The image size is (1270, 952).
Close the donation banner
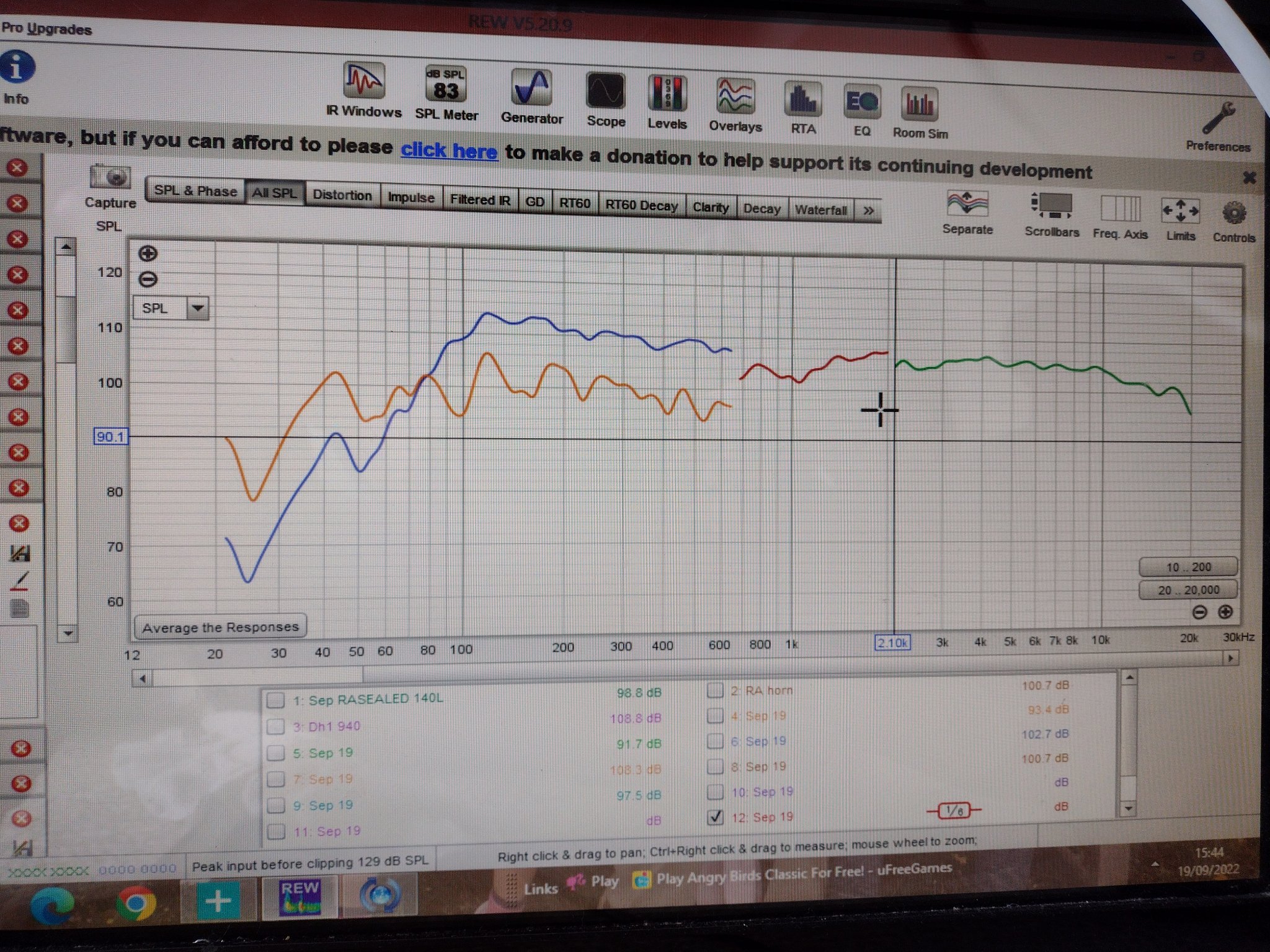pos(1249,178)
